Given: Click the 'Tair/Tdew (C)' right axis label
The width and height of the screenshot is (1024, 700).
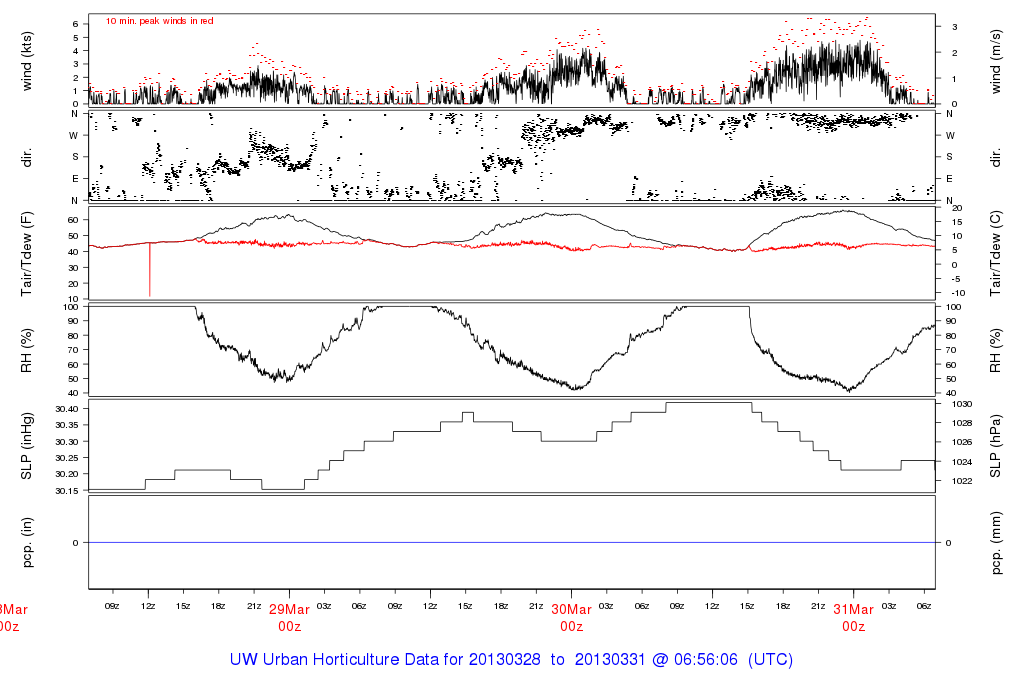Looking at the screenshot, I should (x=996, y=253).
